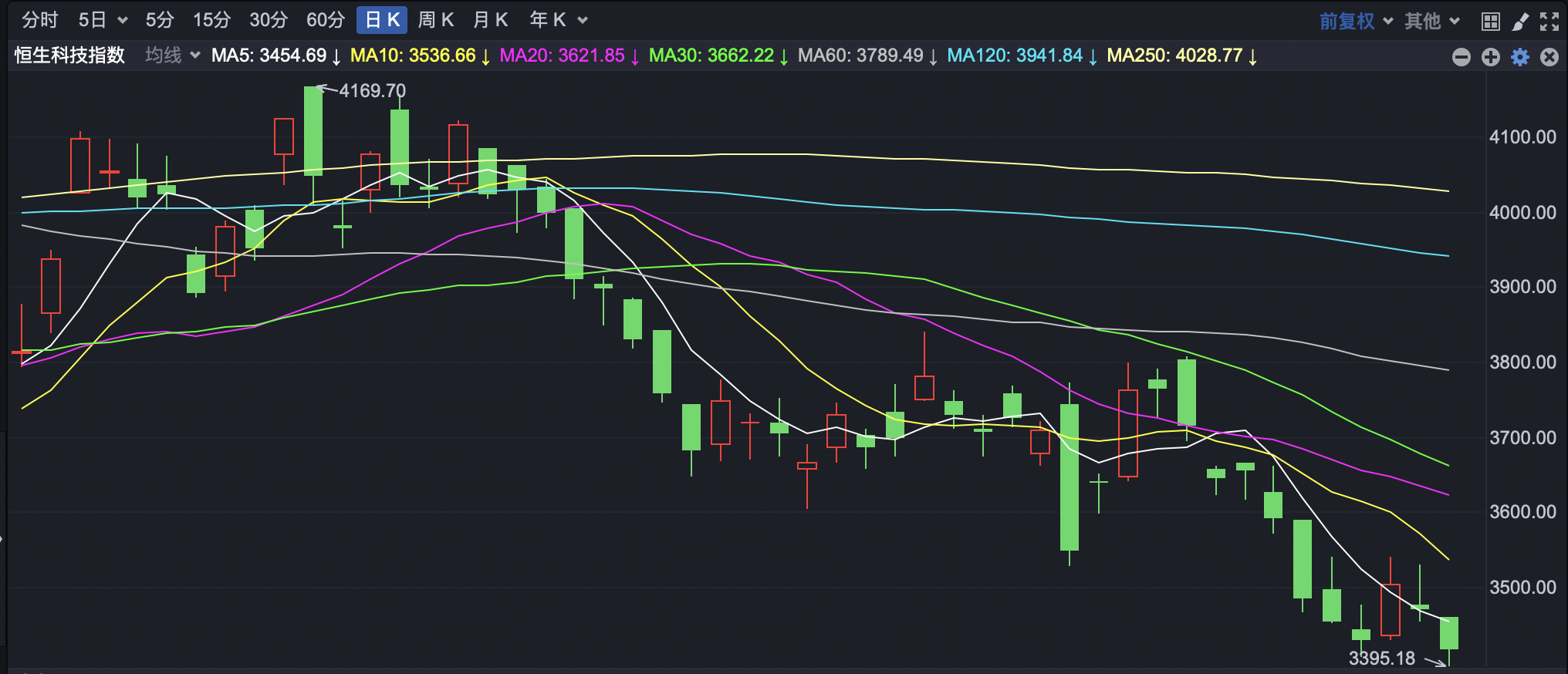Click the MA20: 3621.85 label
This screenshot has height=674, width=1568.
(x=569, y=56)
